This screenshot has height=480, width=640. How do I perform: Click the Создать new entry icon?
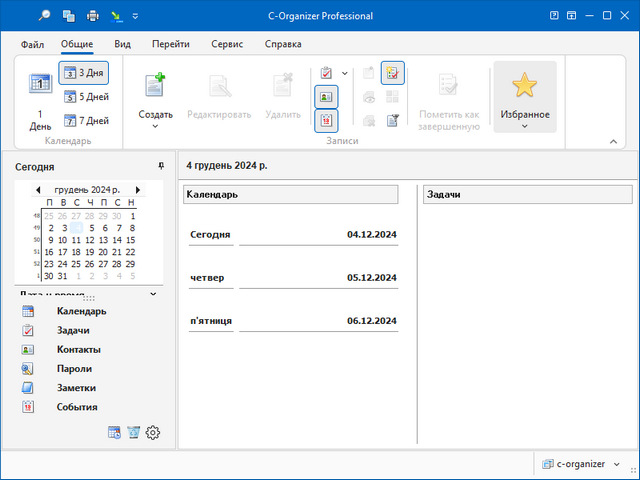pyautogui.click(x=155, y=86)
